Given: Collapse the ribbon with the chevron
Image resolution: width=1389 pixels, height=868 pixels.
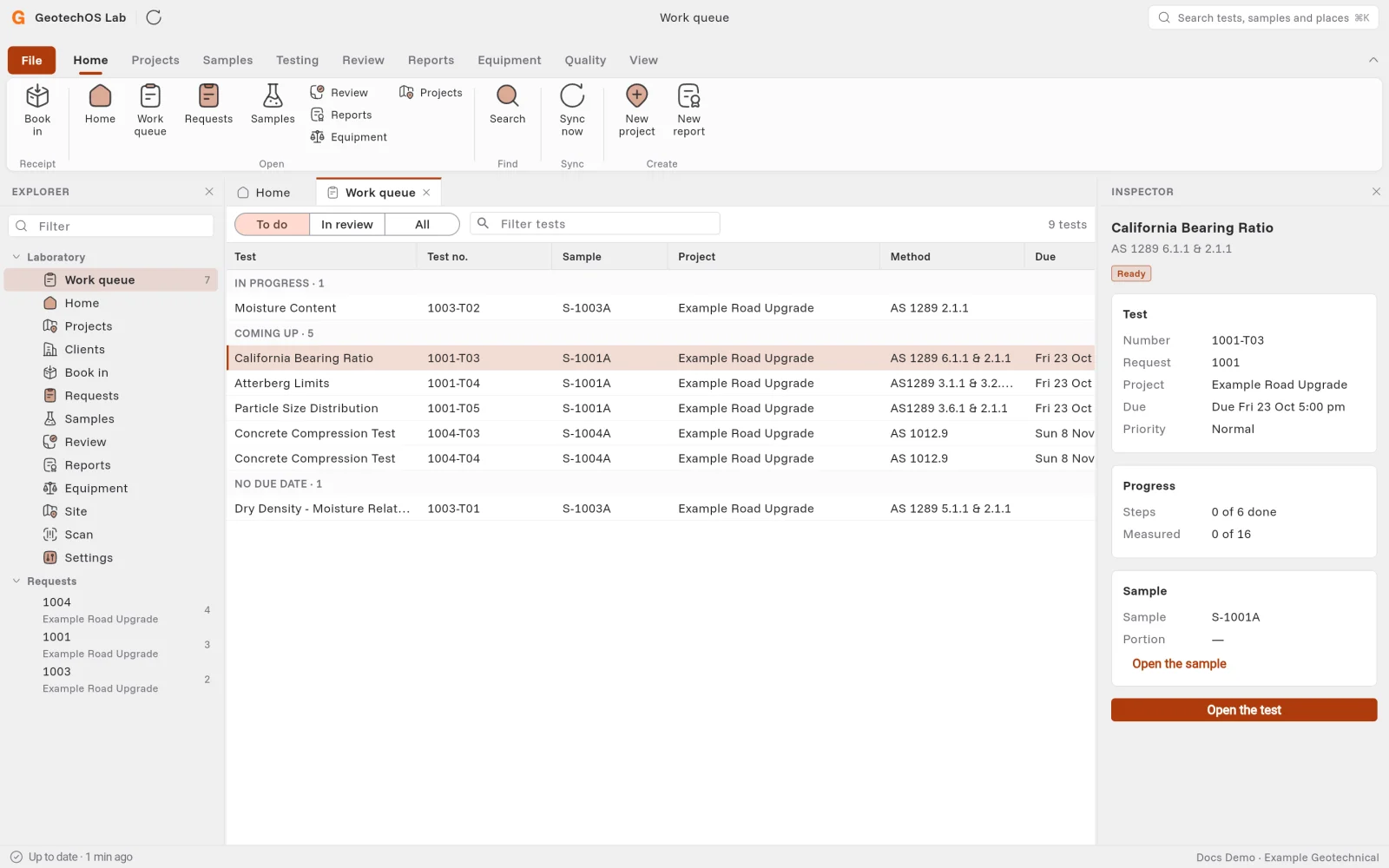Looking at the screenshot, I should tap(1373, 60).
